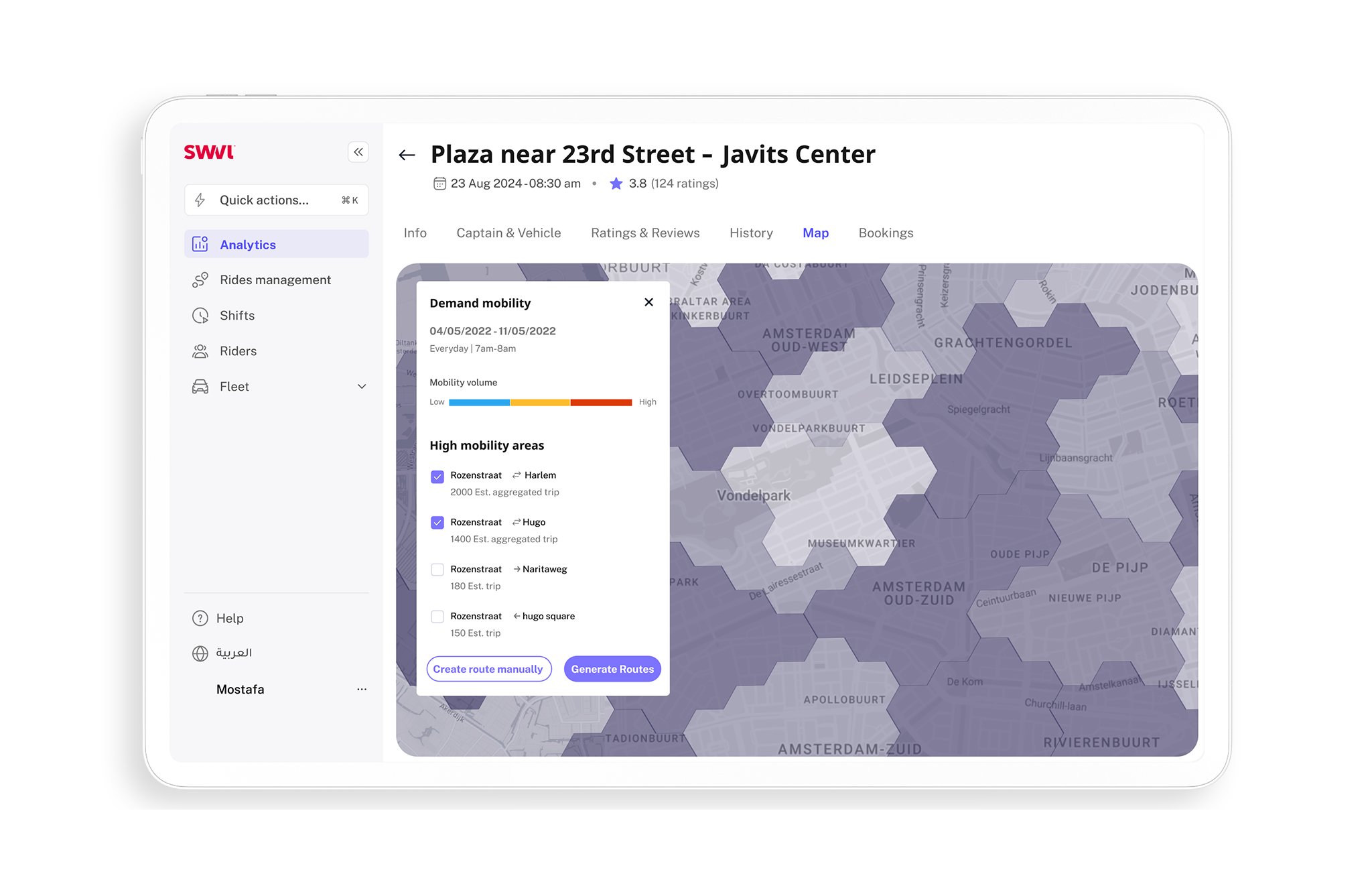Viewport: 1372px width, 884px height.
Task: Click the LEIDSEPLEIN area on the map
Action: click(x=916, y=379)
